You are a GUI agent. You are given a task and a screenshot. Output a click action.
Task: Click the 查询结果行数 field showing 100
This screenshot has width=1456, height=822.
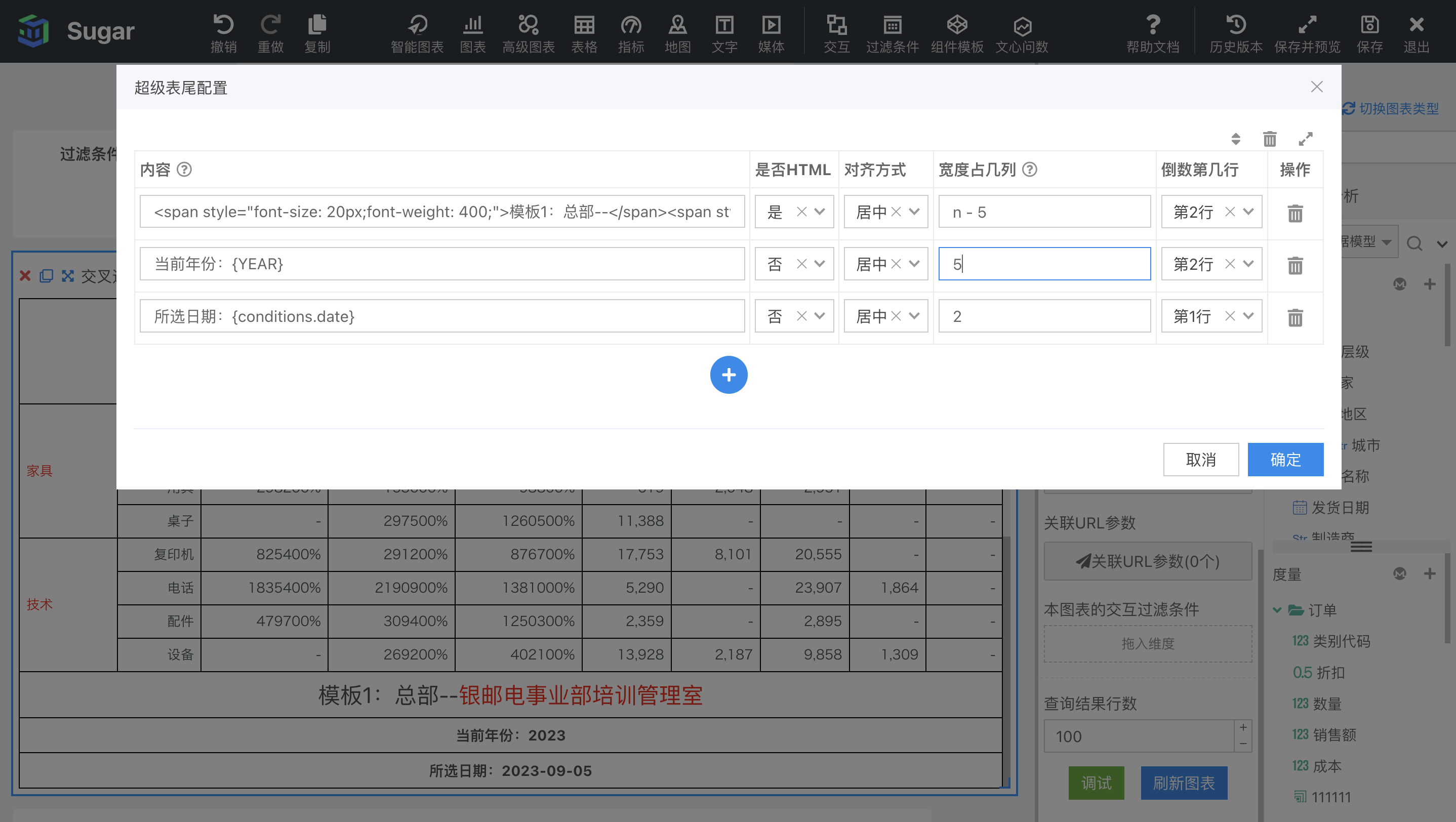(1139, 736)
